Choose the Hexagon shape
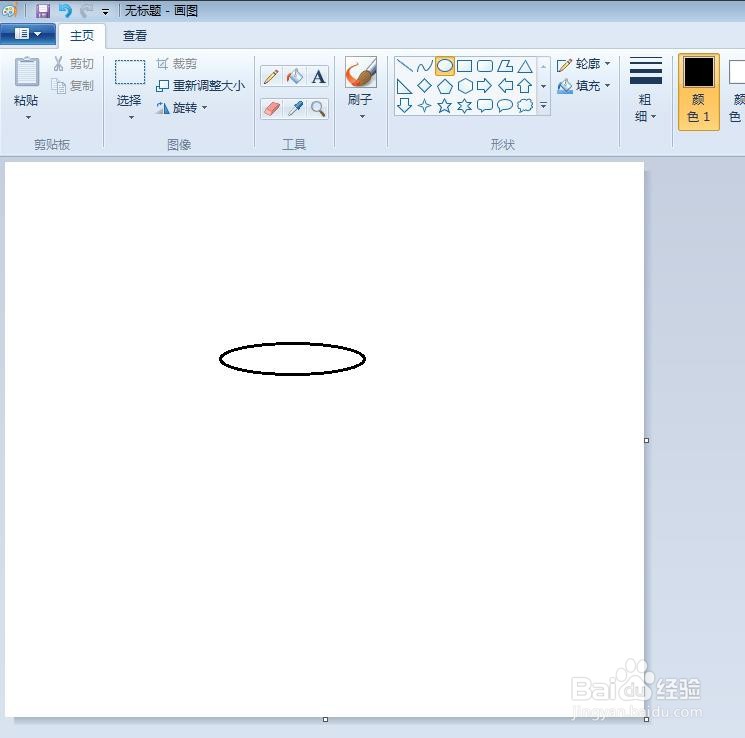The height and width of the screenshot is (738, 745). point(465,86)
